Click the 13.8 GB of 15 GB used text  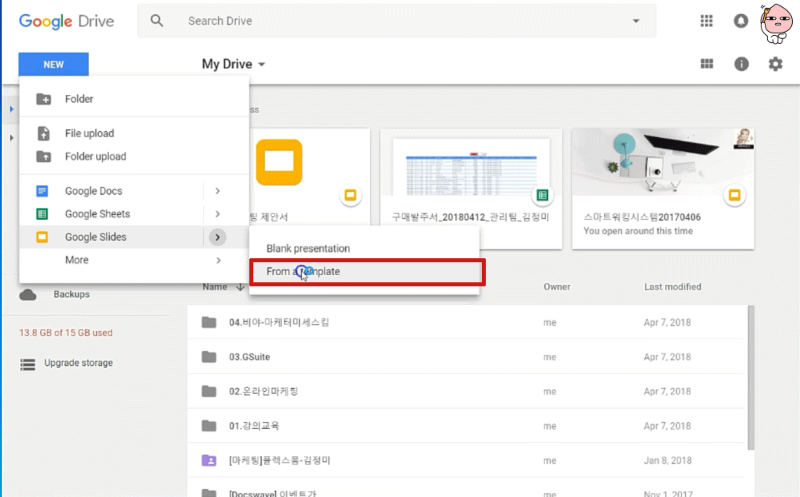click(66, 333)
